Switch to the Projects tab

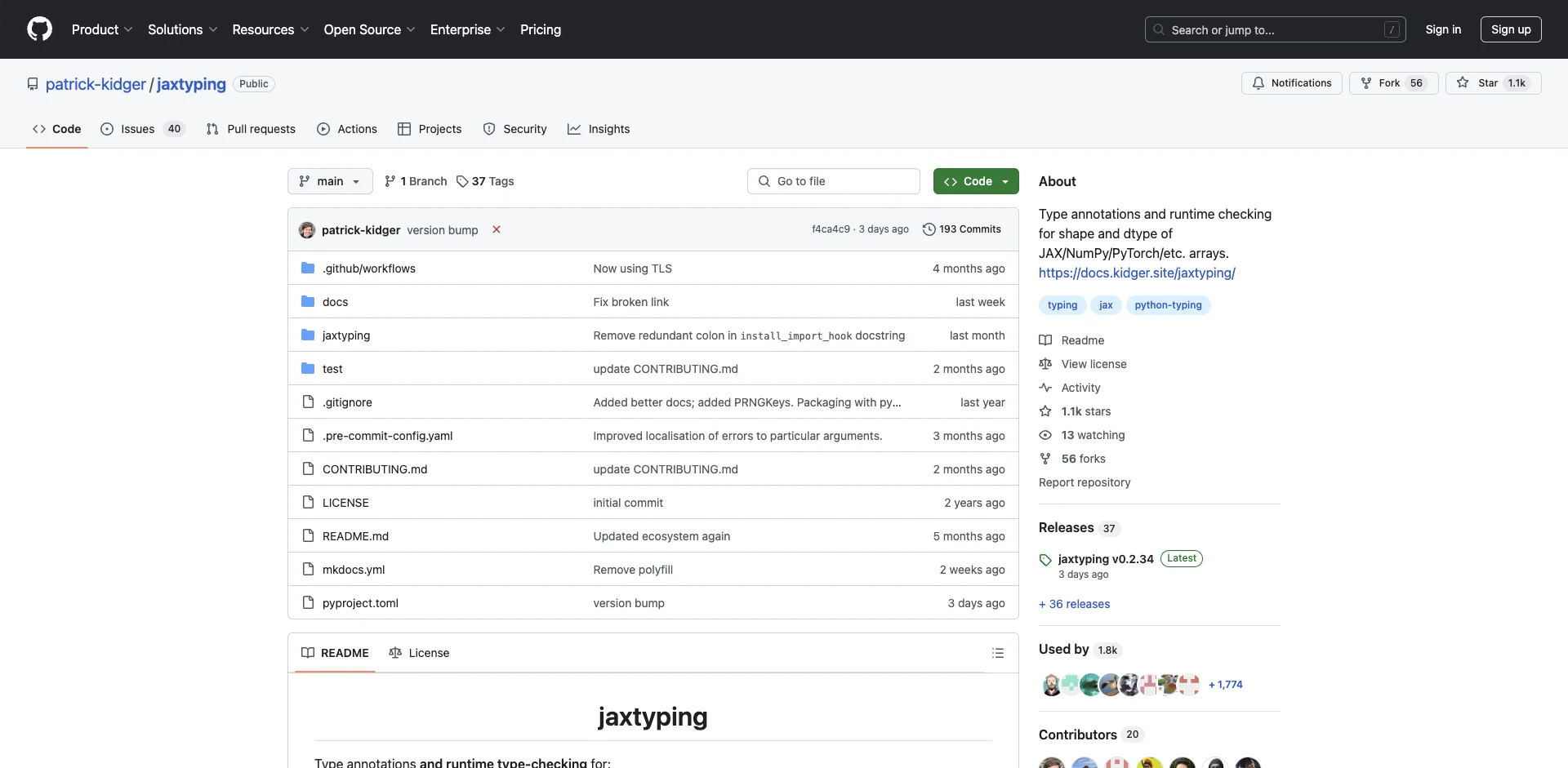(x=430, y=129)
